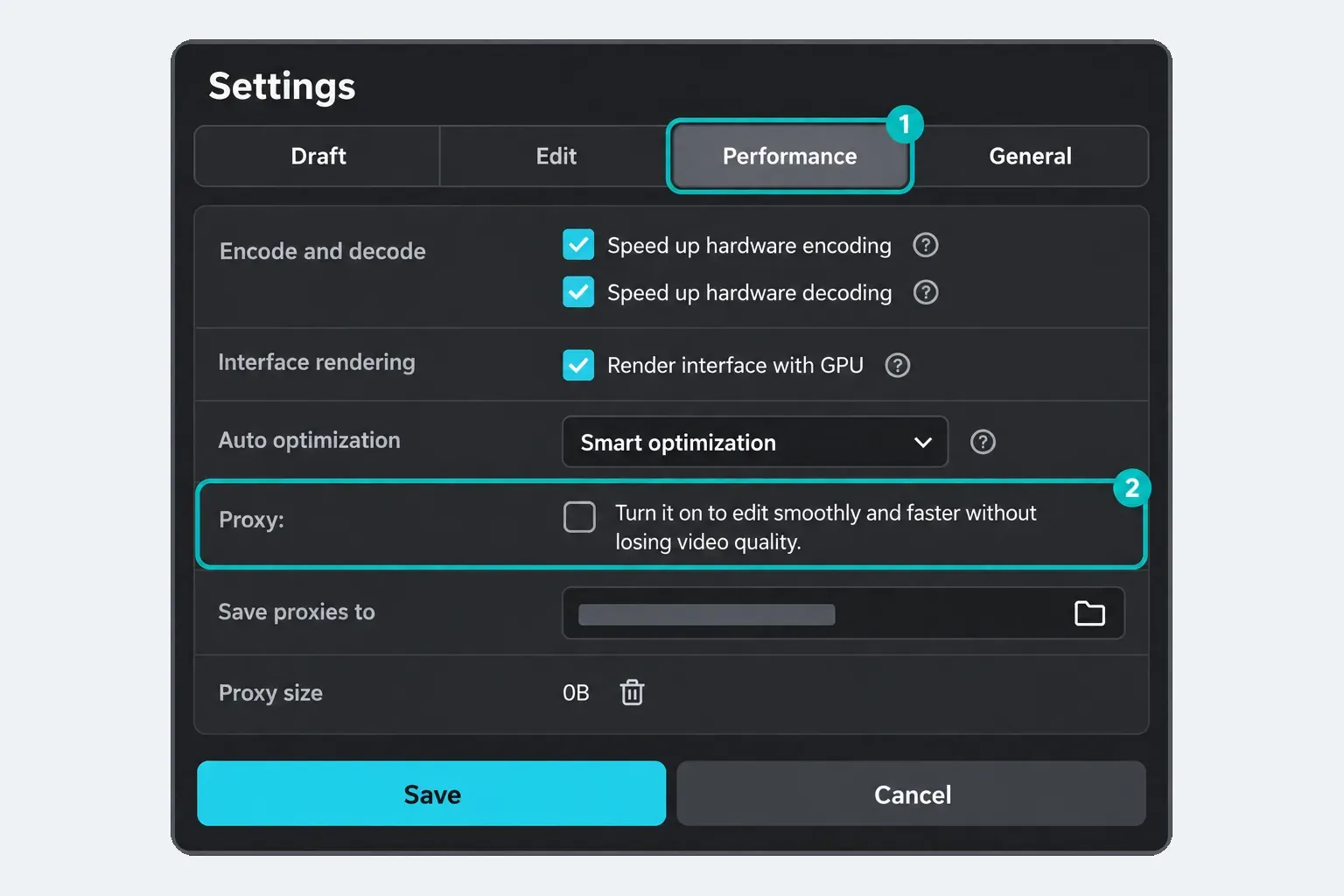1344x896 pixels.
Task: Click the Encode and decode label
Action: point(323,251)
